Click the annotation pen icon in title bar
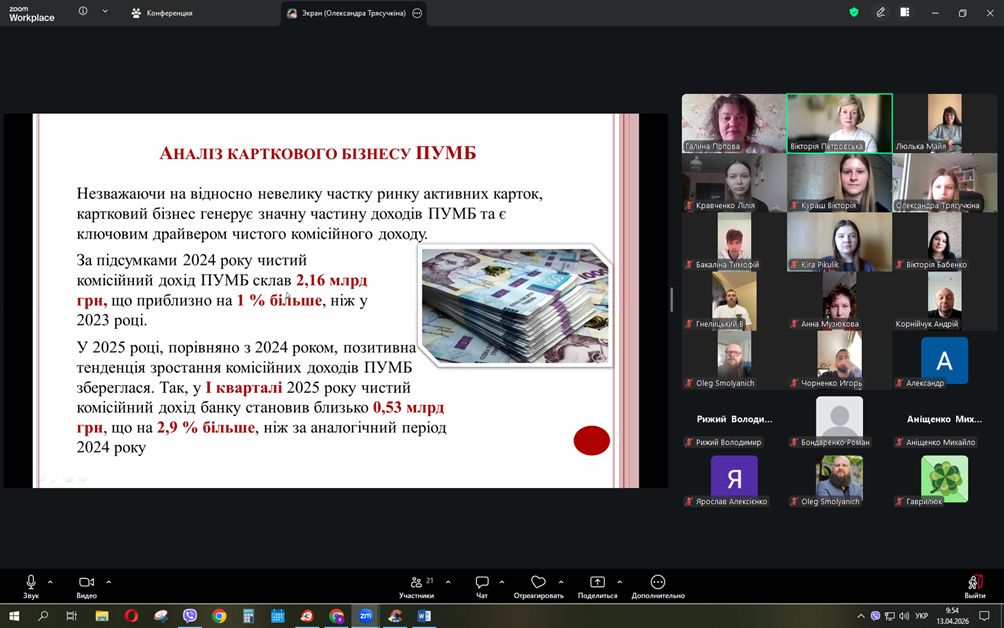Image resolution: width=1004 pixels, height=628 pixels. click(x=881, y=12)
